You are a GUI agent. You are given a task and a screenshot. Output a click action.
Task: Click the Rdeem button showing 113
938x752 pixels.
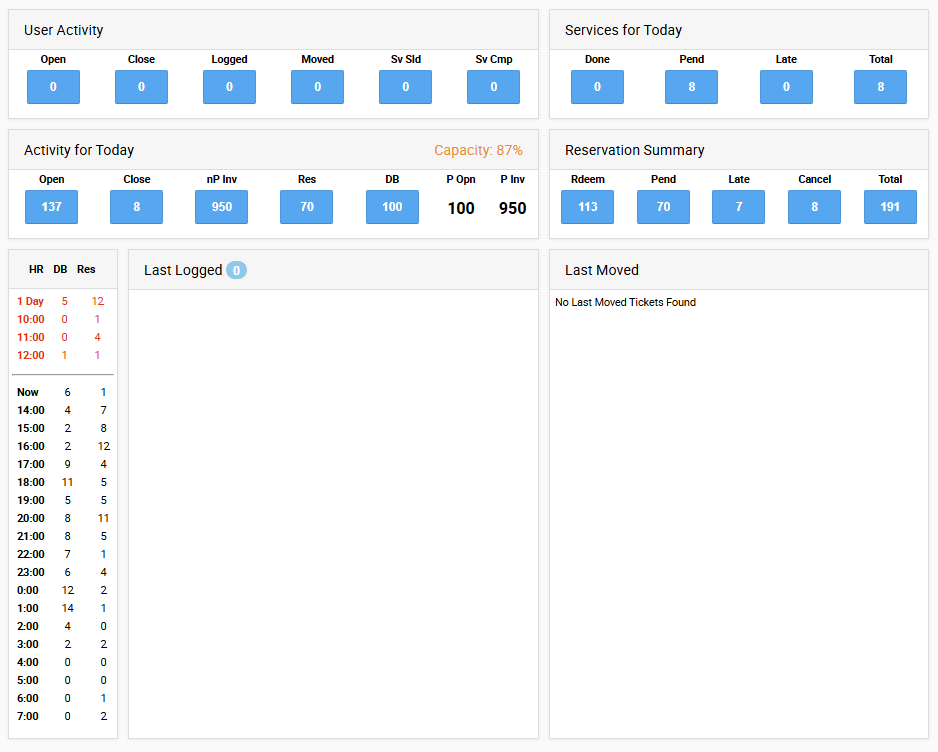587,207
